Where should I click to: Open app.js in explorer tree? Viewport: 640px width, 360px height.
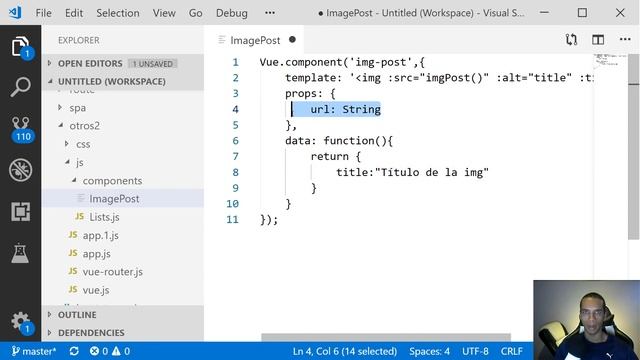point(122,253)
